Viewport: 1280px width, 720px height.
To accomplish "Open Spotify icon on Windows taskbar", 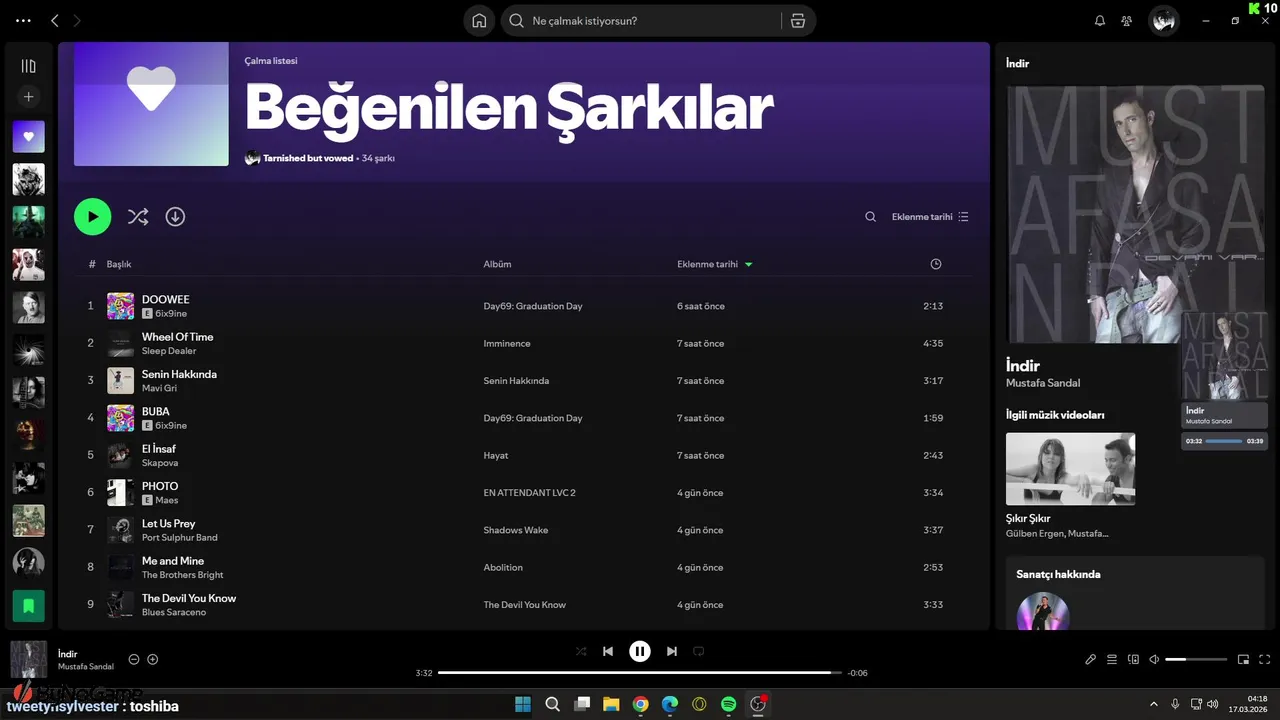I will tap(729, 704).
